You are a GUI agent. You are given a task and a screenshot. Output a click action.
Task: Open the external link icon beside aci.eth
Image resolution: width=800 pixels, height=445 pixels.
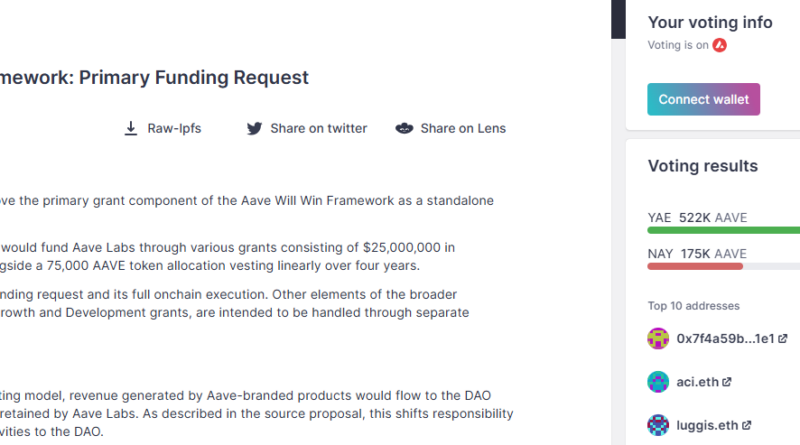click(727, 382)
